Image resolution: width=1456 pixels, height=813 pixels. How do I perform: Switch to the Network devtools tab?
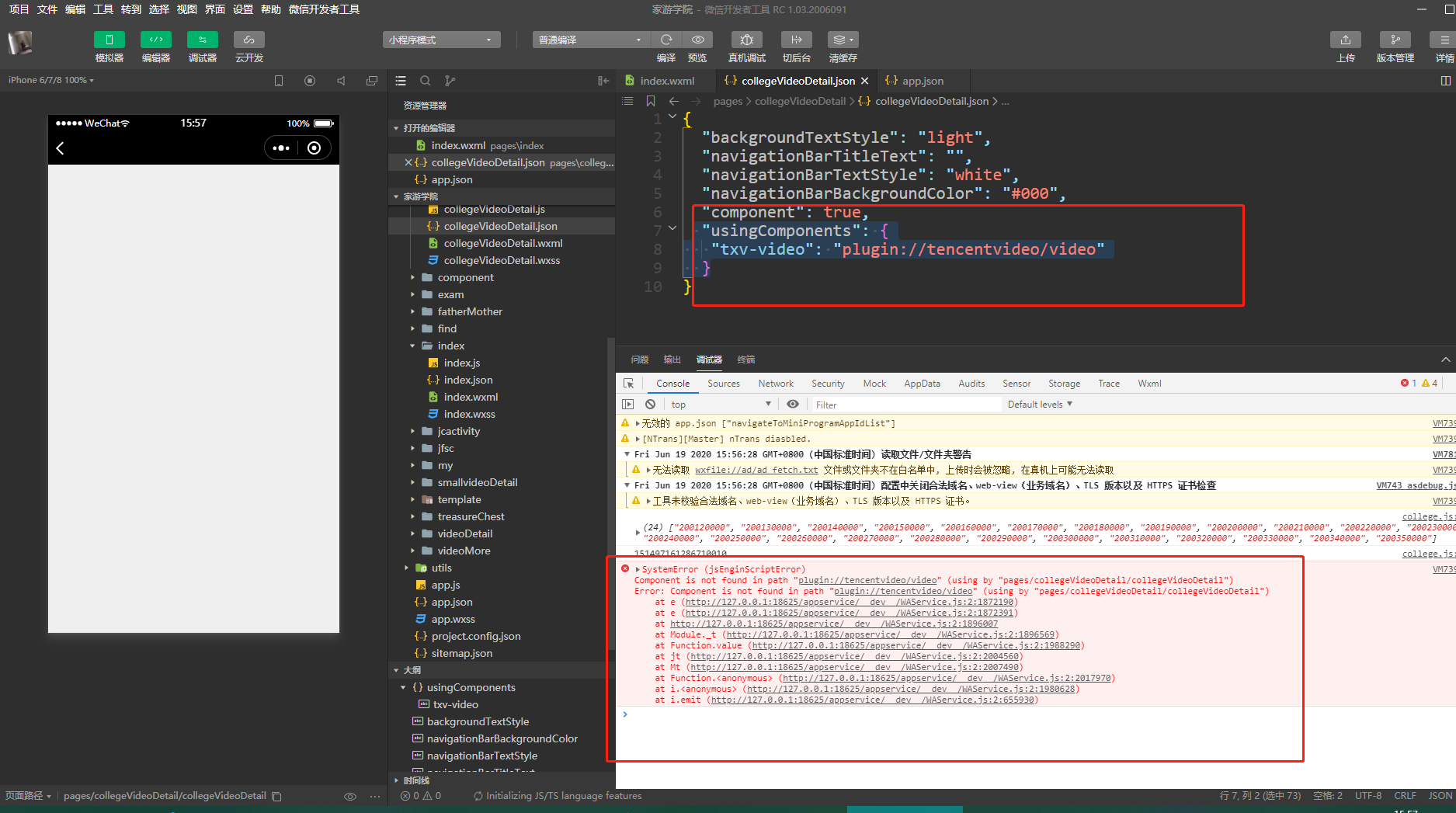pos(776,384)
